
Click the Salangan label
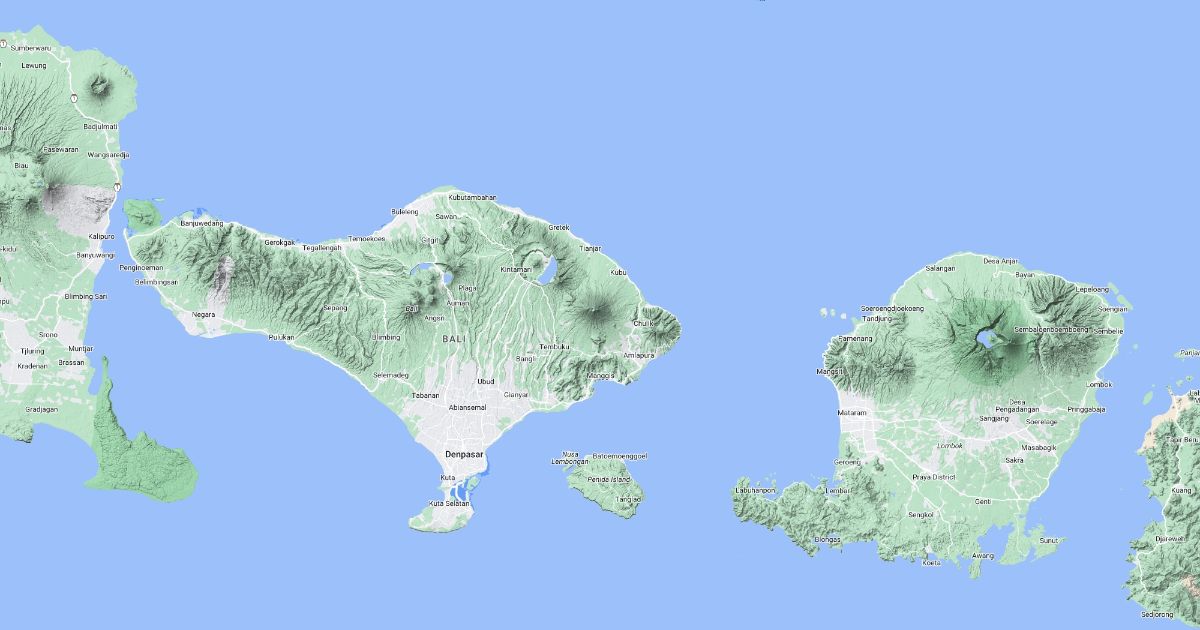tap(941, 268)
